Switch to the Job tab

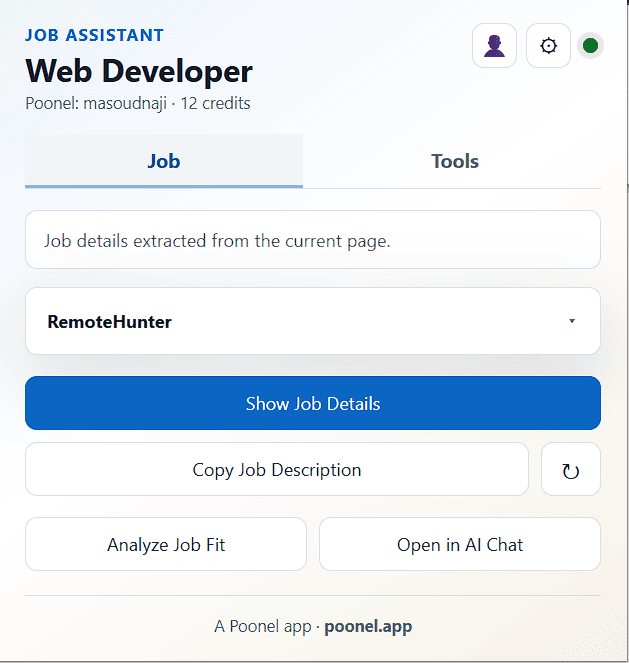coord(164,161)
